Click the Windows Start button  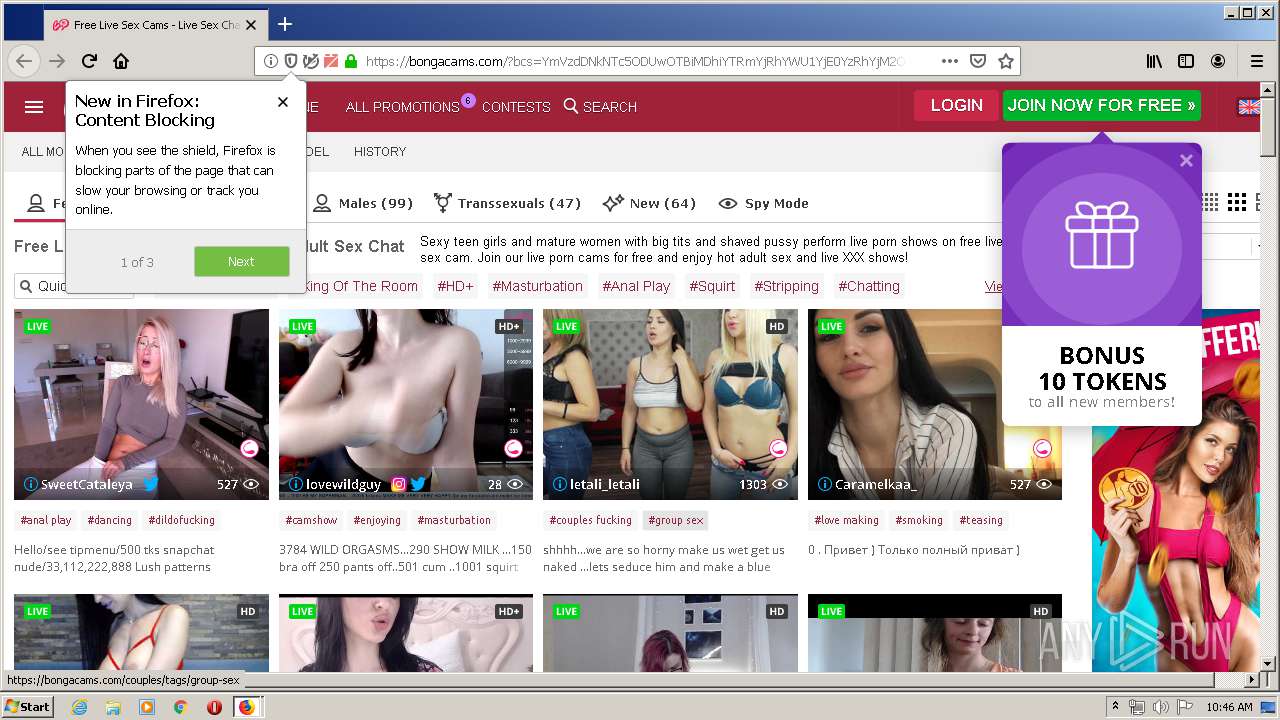[x=28, y=706]
